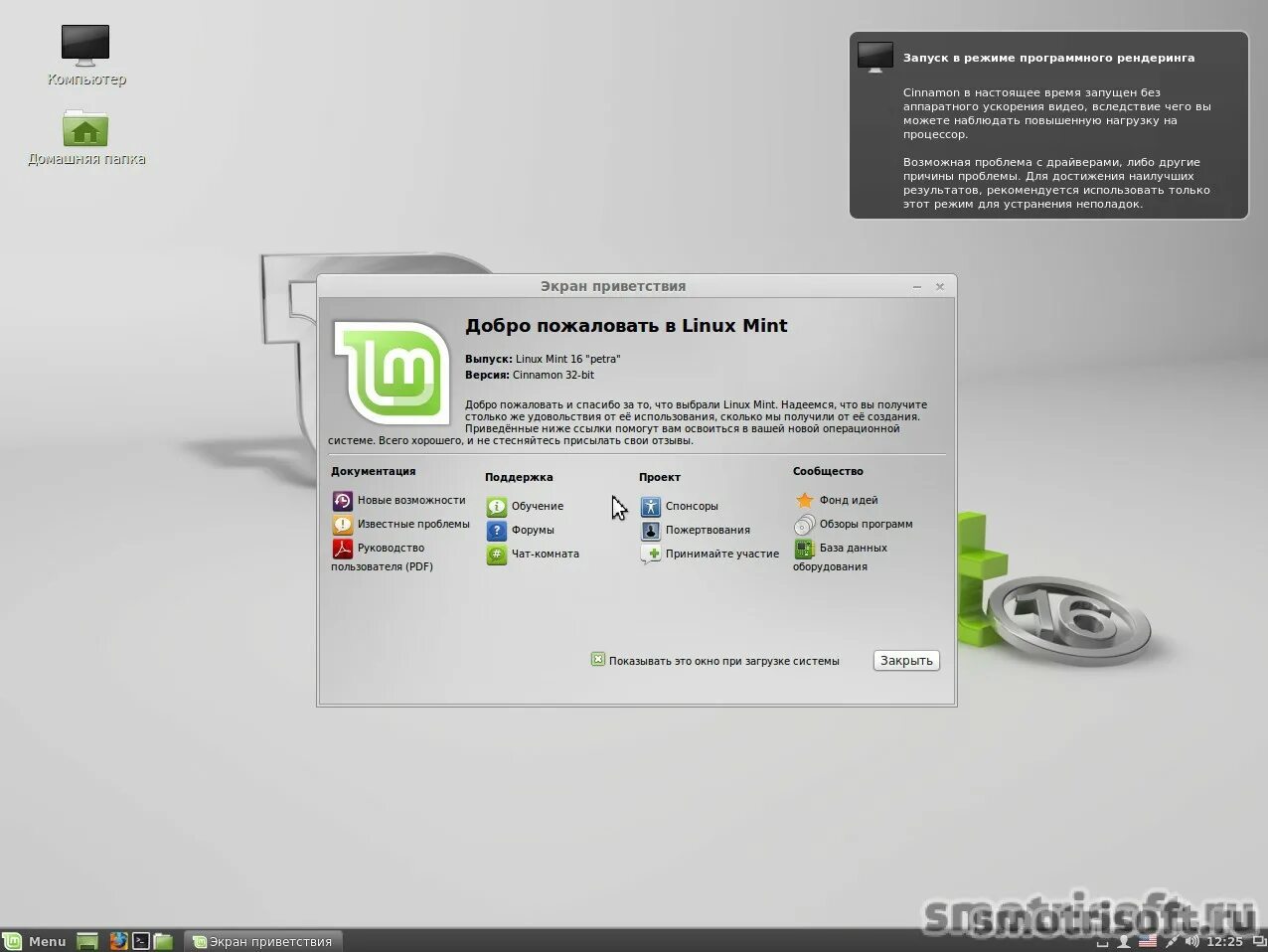Click the Принимайте участие plus icon
The height and width of the screenshot is (952, 1268).
pos(650,554)
